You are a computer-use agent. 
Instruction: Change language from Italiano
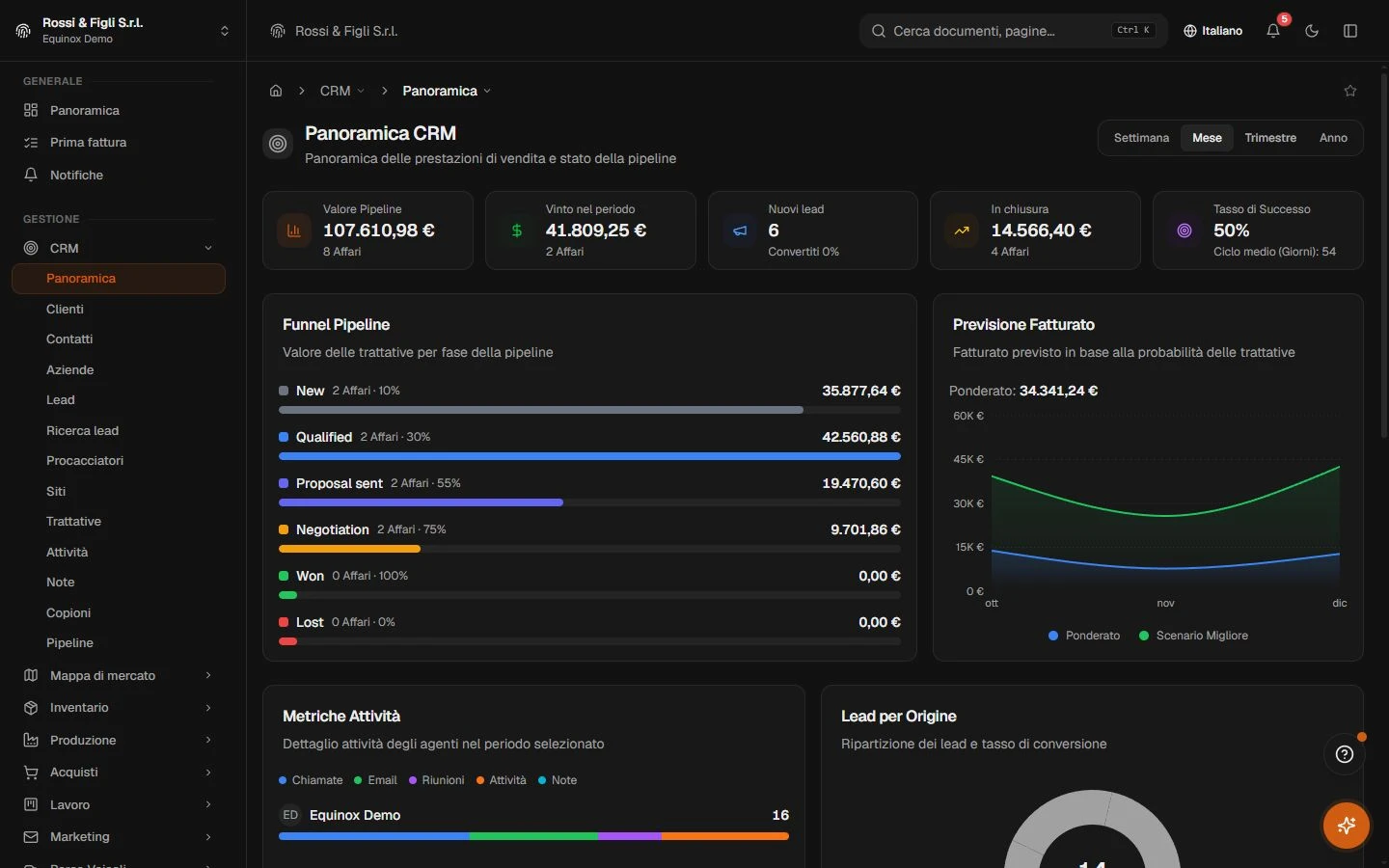tap(1212, 31)
